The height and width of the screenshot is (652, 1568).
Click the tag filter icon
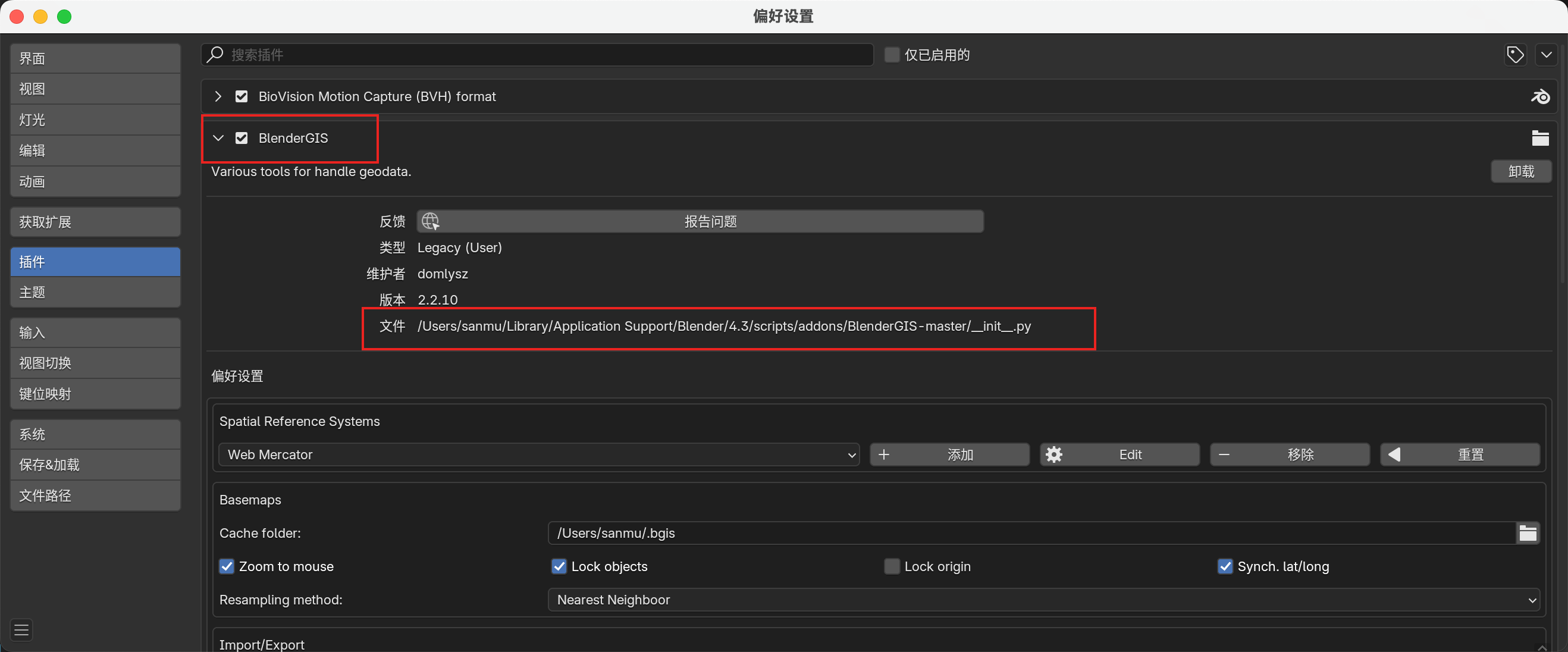click(1515, 55)
